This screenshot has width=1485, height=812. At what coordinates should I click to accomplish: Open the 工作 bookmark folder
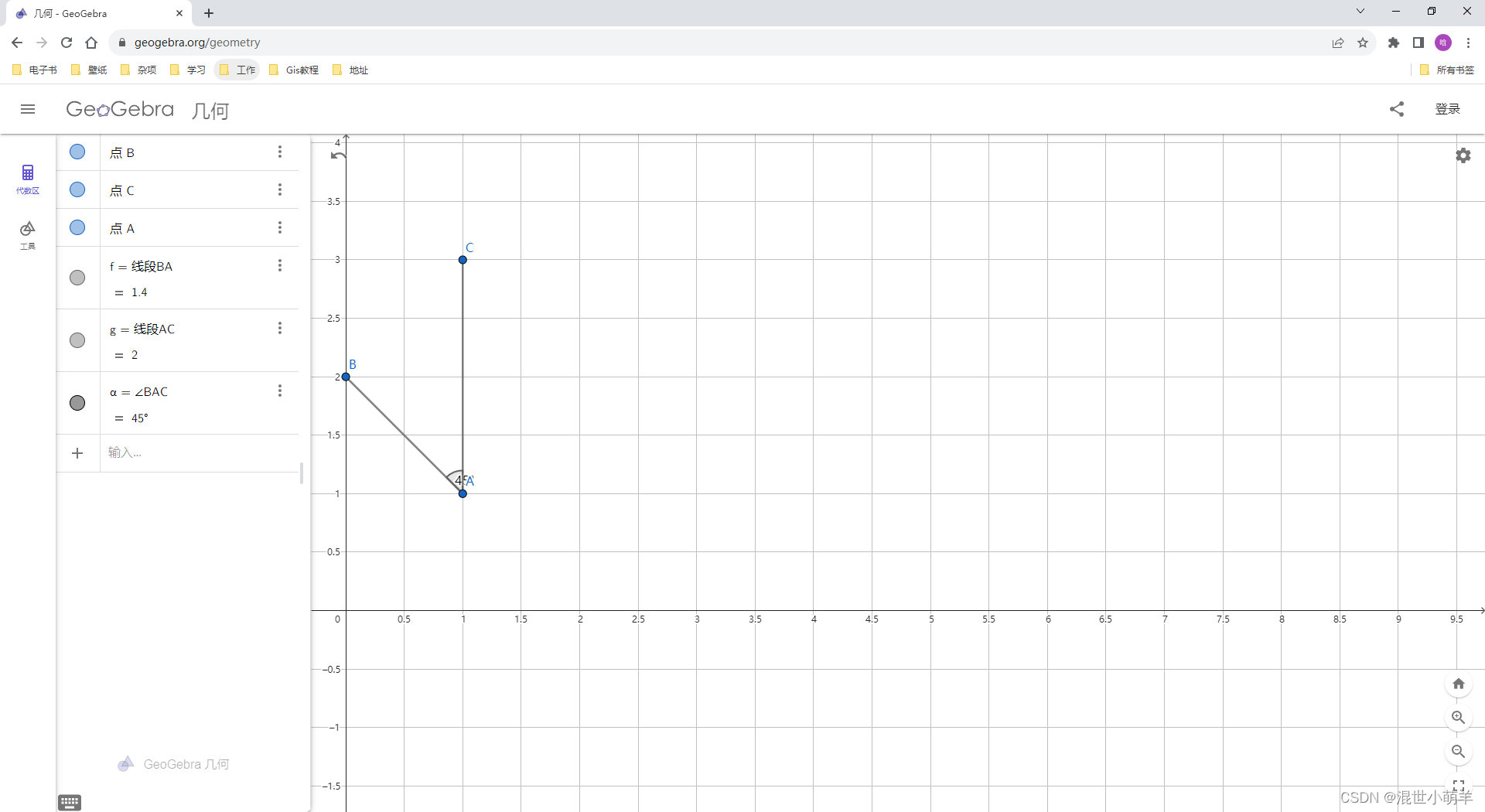(x=237, y=70)
